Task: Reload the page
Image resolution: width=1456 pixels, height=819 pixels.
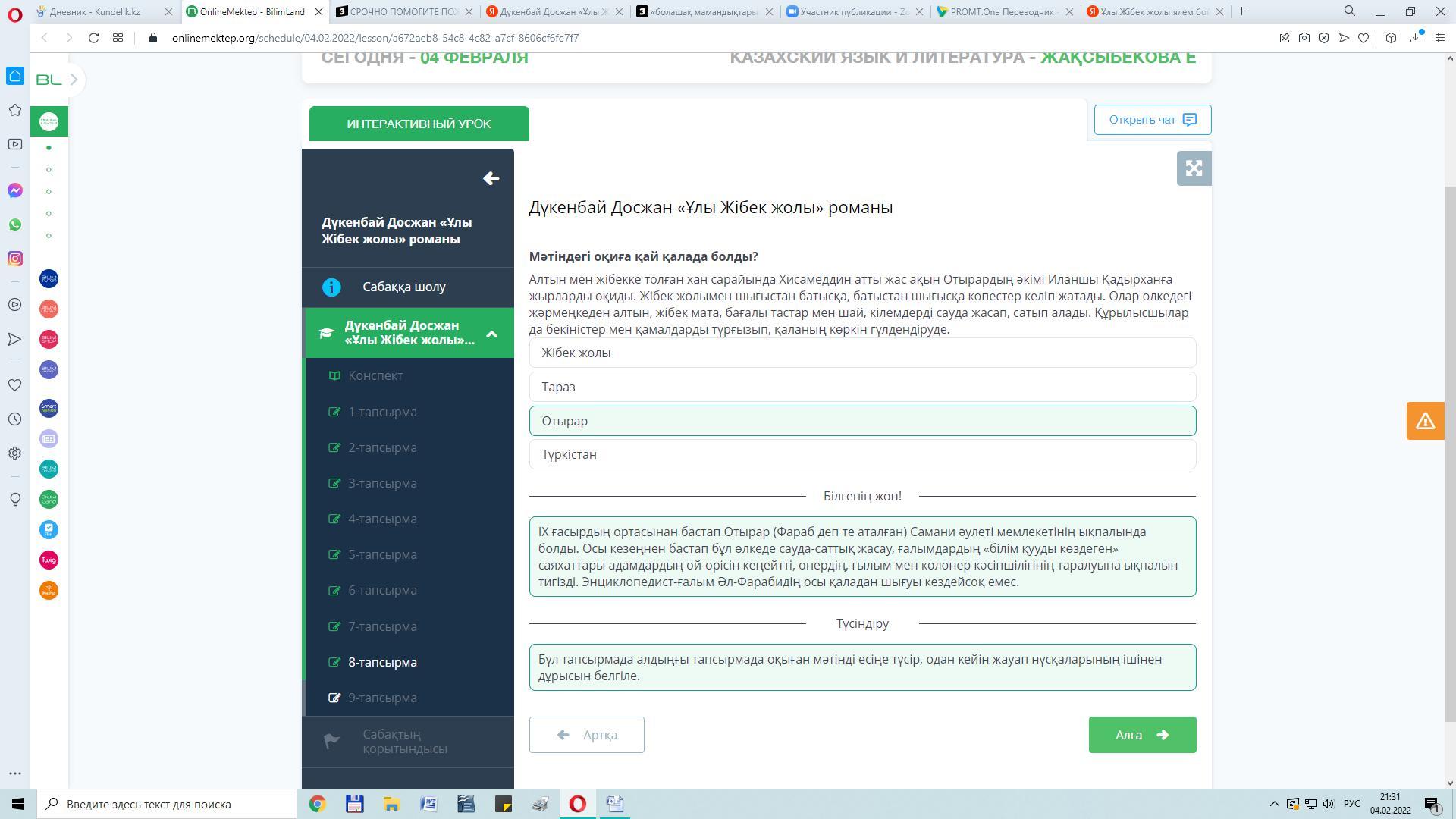Action: (x=93, y=38)
